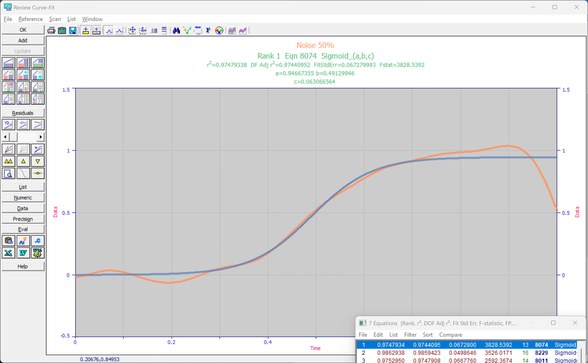Click the gray export icon beside the yellow one
Image resolution: width=588 pixels, height=363 pixels.
coord(96,30)
